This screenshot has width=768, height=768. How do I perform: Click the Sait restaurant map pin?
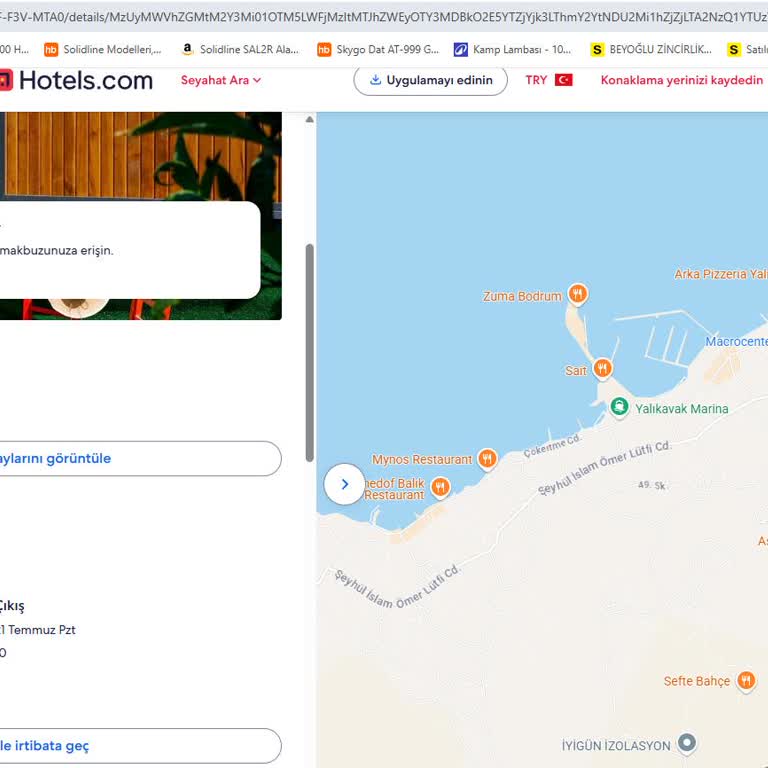click(602, 368)
